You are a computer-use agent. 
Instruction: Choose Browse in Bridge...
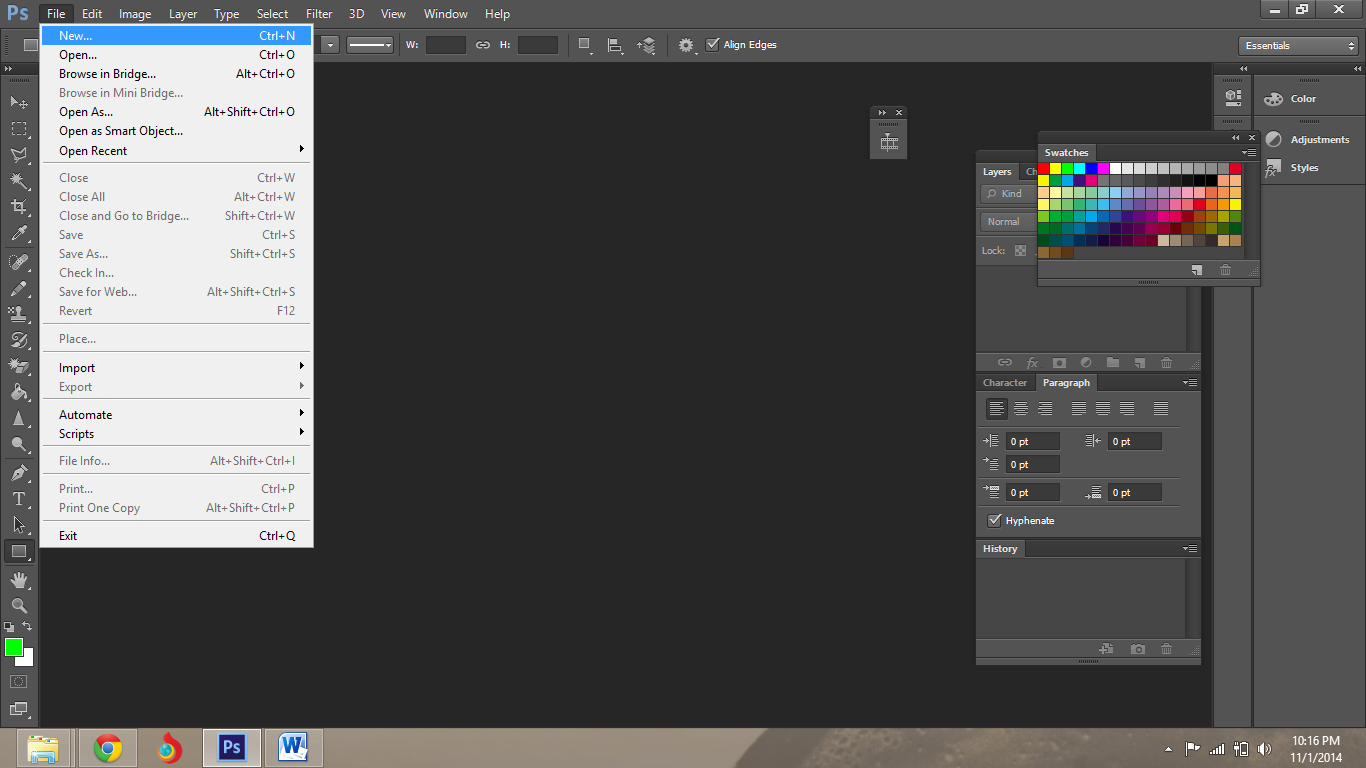[x=177, y=74]
